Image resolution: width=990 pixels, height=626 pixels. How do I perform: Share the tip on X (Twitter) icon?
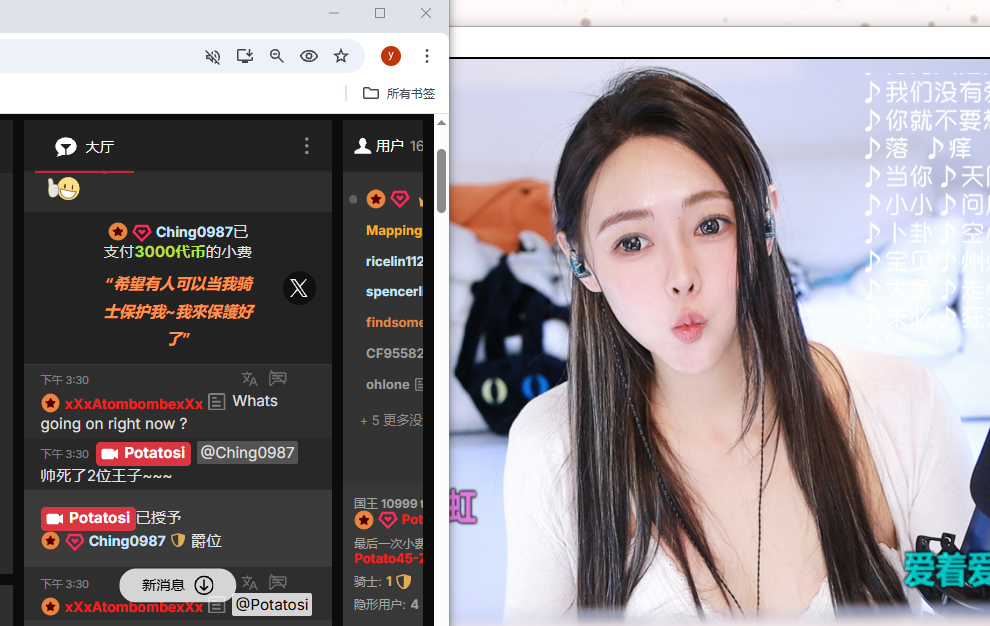298,288
